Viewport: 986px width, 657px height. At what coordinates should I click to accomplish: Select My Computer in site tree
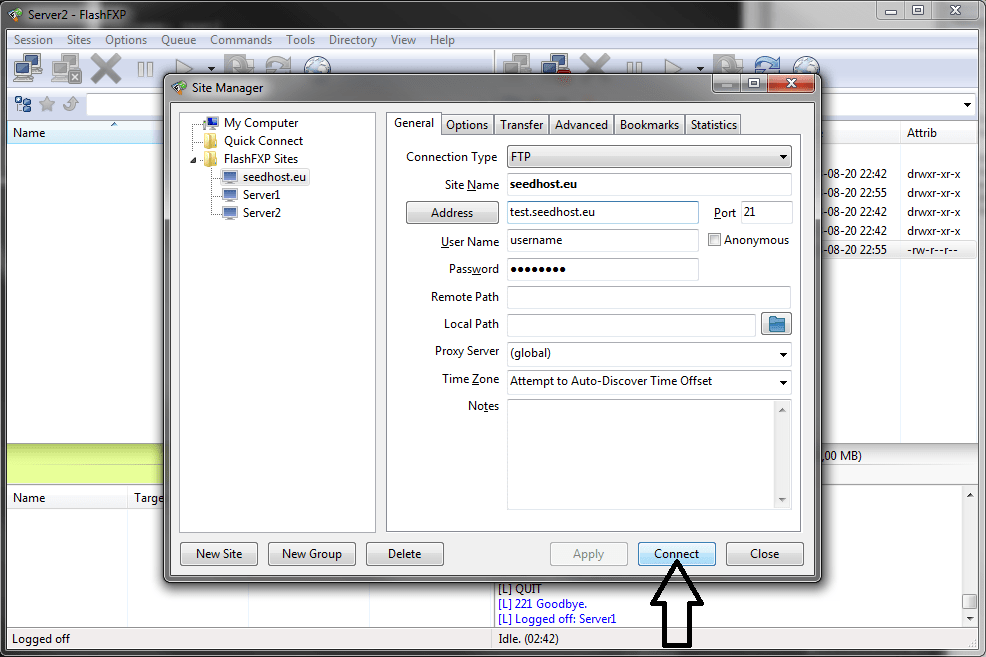[x=261, y=123]
